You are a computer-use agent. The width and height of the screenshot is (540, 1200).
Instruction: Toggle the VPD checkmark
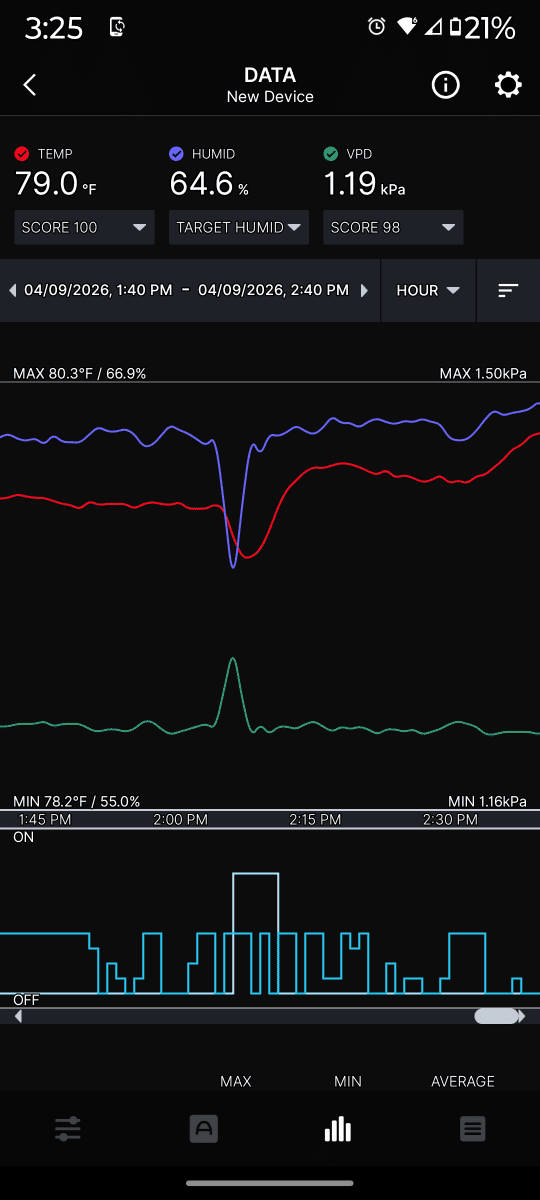(331, 154)
